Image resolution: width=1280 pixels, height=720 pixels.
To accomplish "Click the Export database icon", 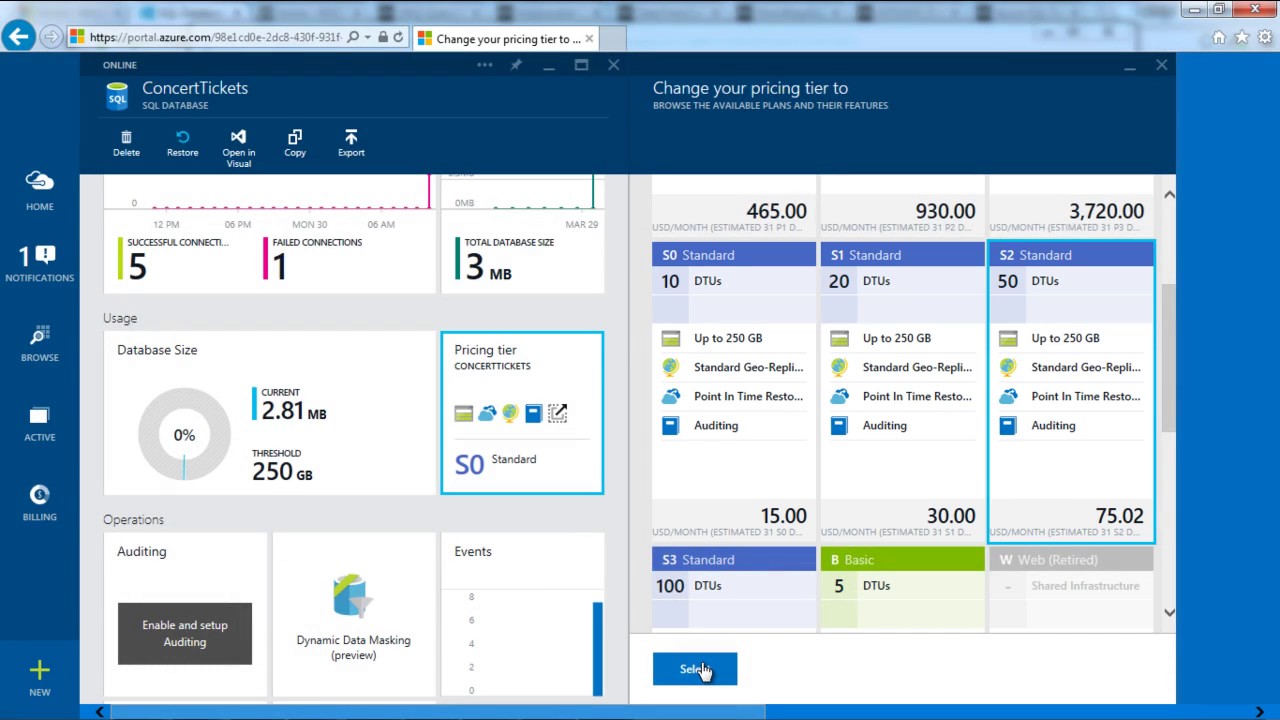I will [351, 137].
